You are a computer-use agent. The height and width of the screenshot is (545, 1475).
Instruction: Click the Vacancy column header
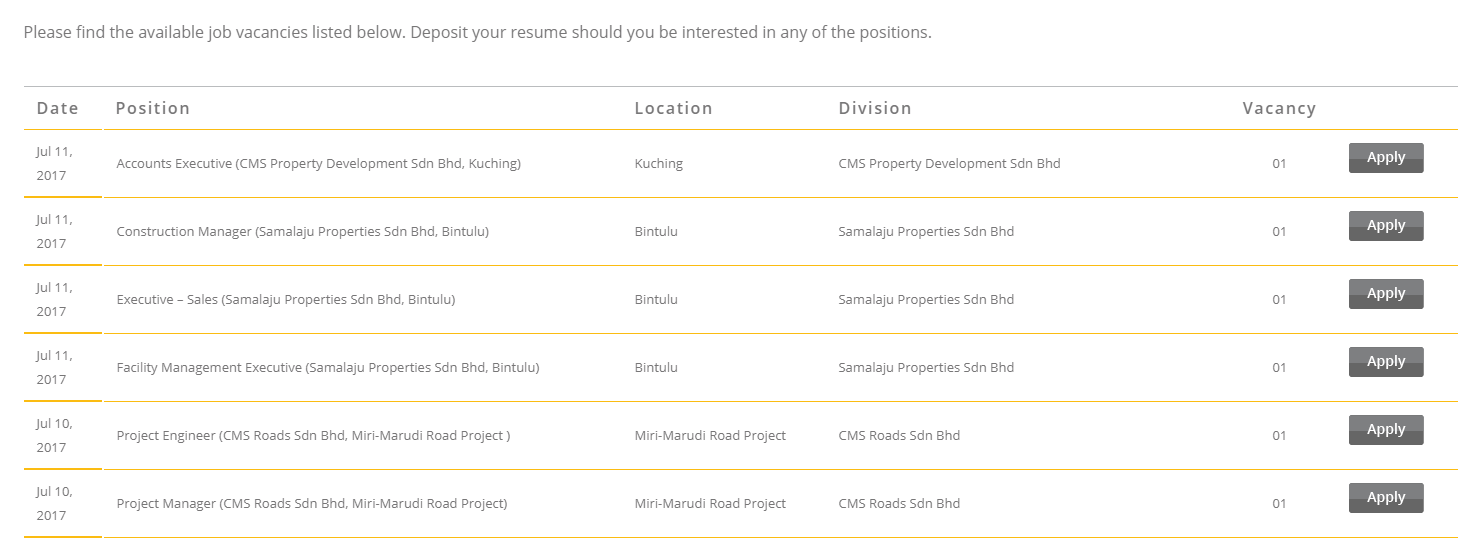(1279, 108)
